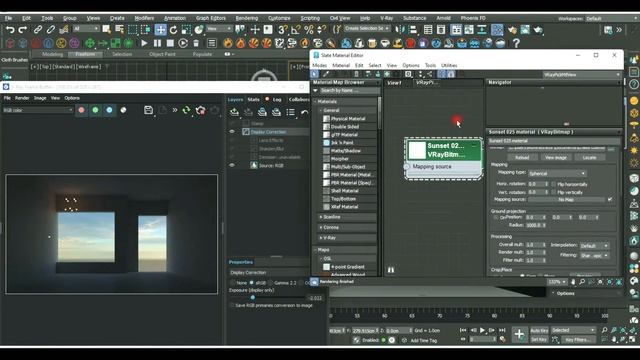Click the list icon in frame buffer layers toolbar
Screen dimensions: 640x360
[x=290, y=112]
